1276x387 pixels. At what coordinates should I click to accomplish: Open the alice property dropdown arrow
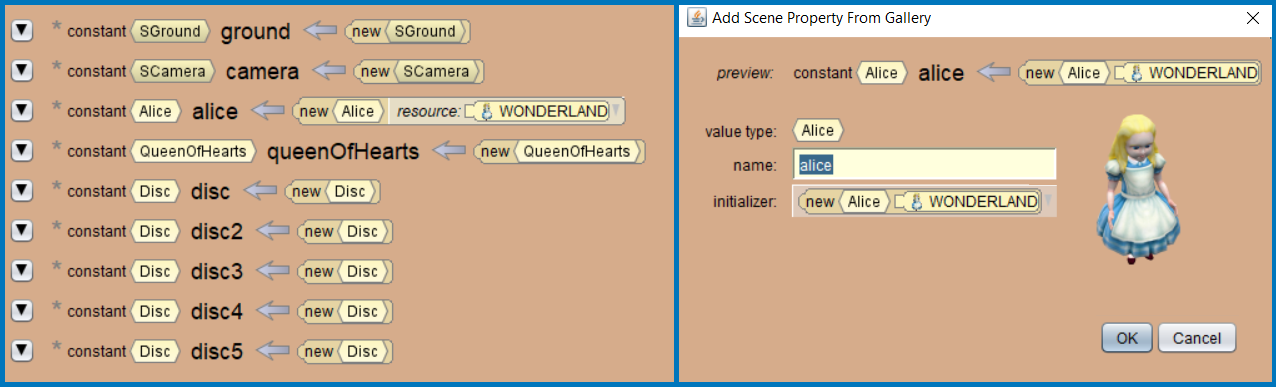tap(22, 111)
